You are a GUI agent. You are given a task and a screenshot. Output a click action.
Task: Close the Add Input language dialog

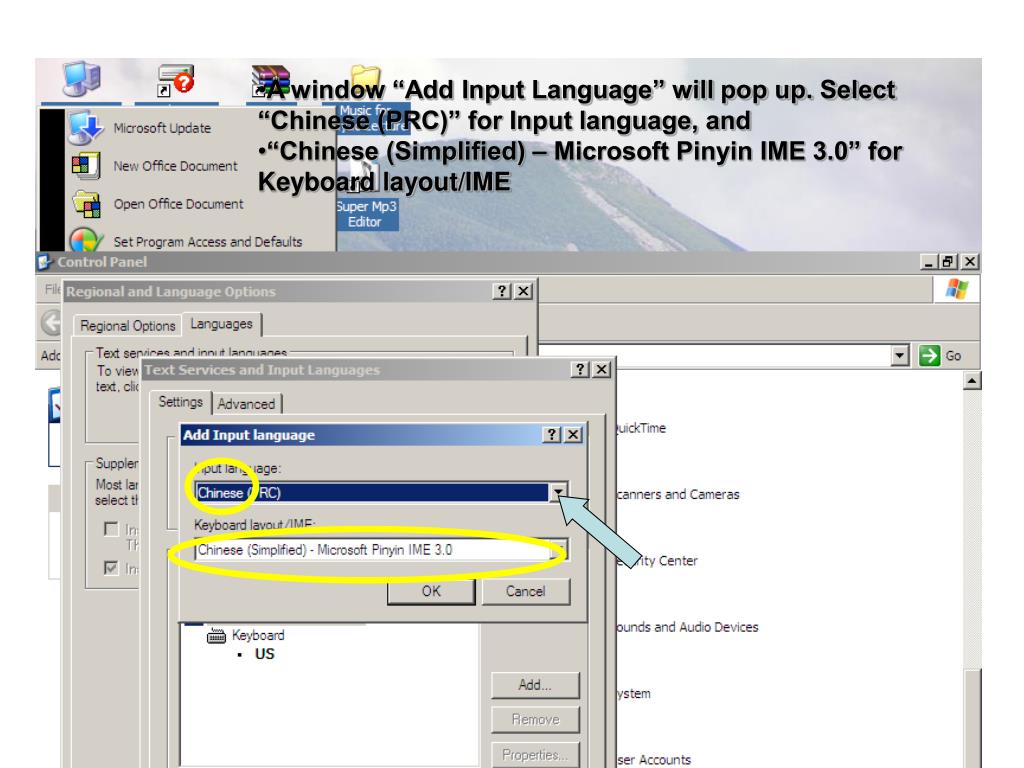click(573, 435)
